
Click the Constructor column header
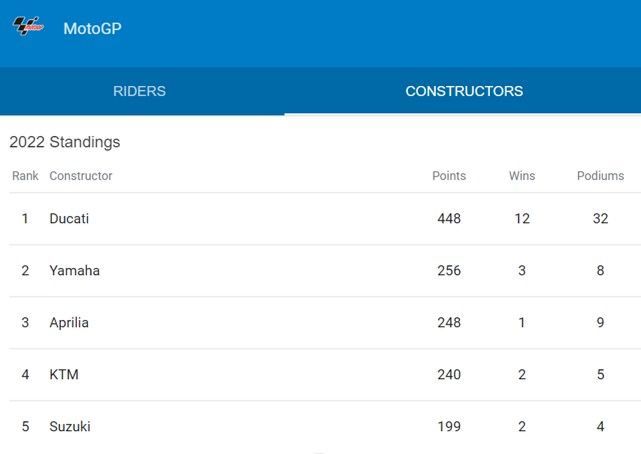point(81,176)
